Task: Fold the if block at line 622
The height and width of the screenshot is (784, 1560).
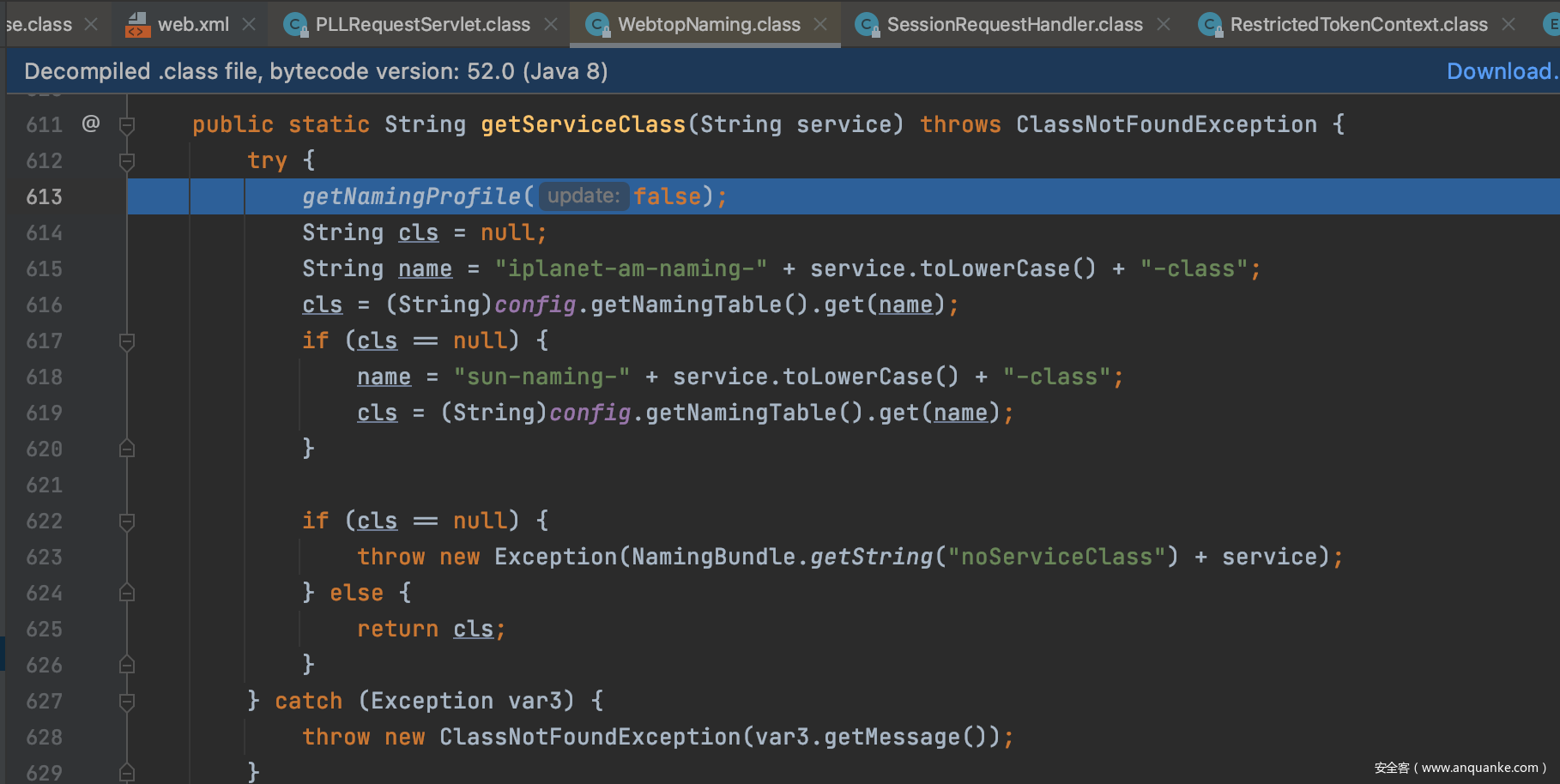Action: click(x=127, y=522)
